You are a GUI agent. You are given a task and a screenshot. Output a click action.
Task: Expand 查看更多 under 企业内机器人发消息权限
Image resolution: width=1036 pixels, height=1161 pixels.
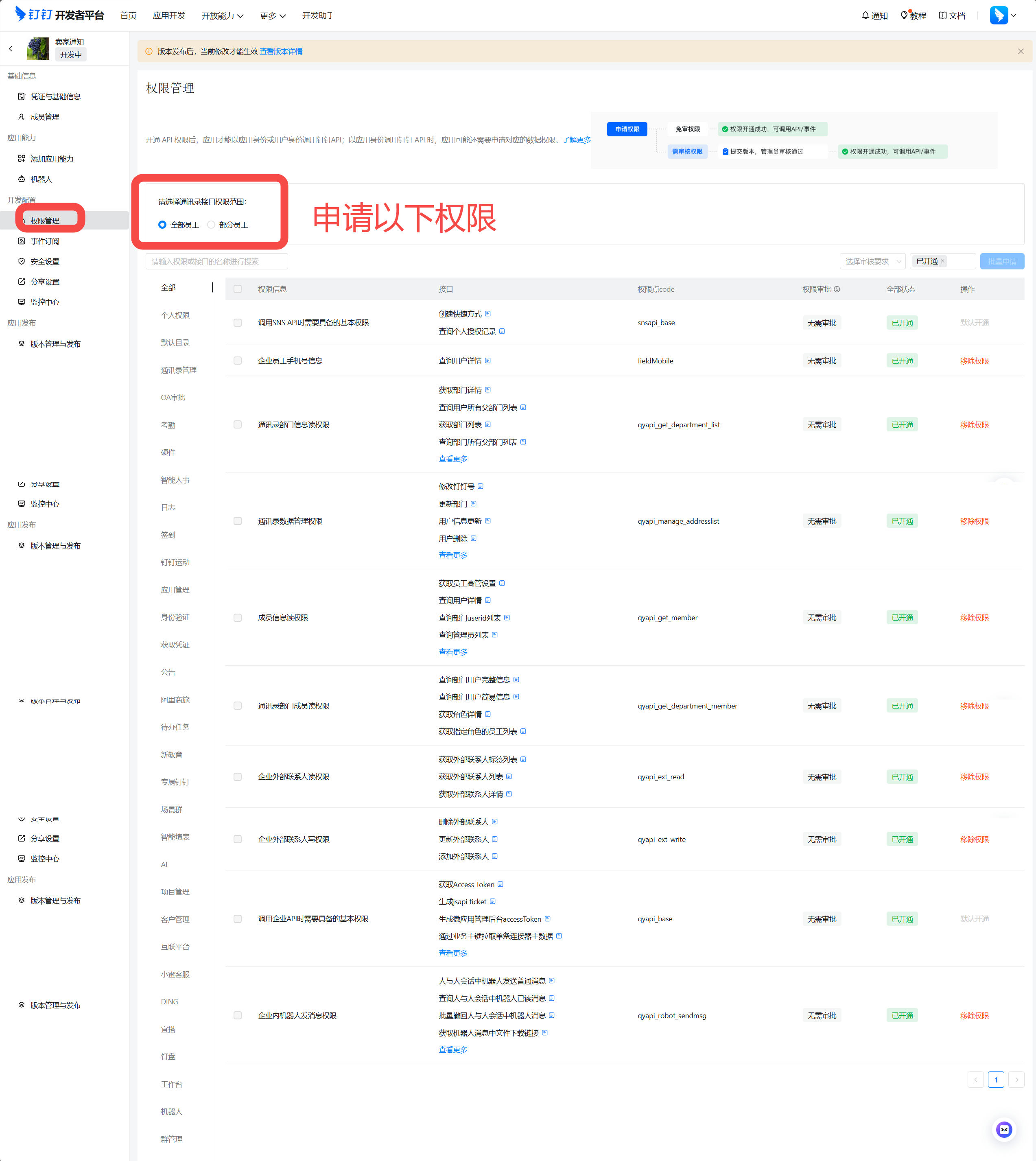(453, 1049)
